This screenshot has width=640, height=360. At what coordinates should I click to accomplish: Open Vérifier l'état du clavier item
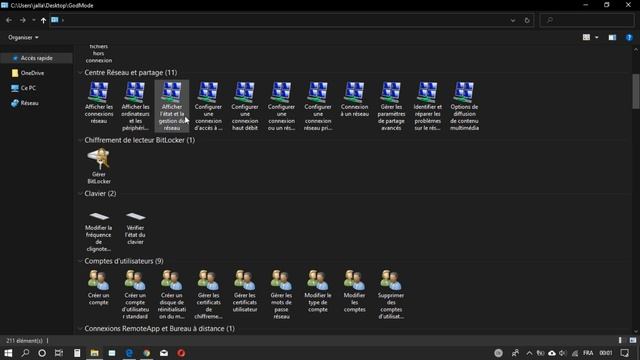(135, 228)
